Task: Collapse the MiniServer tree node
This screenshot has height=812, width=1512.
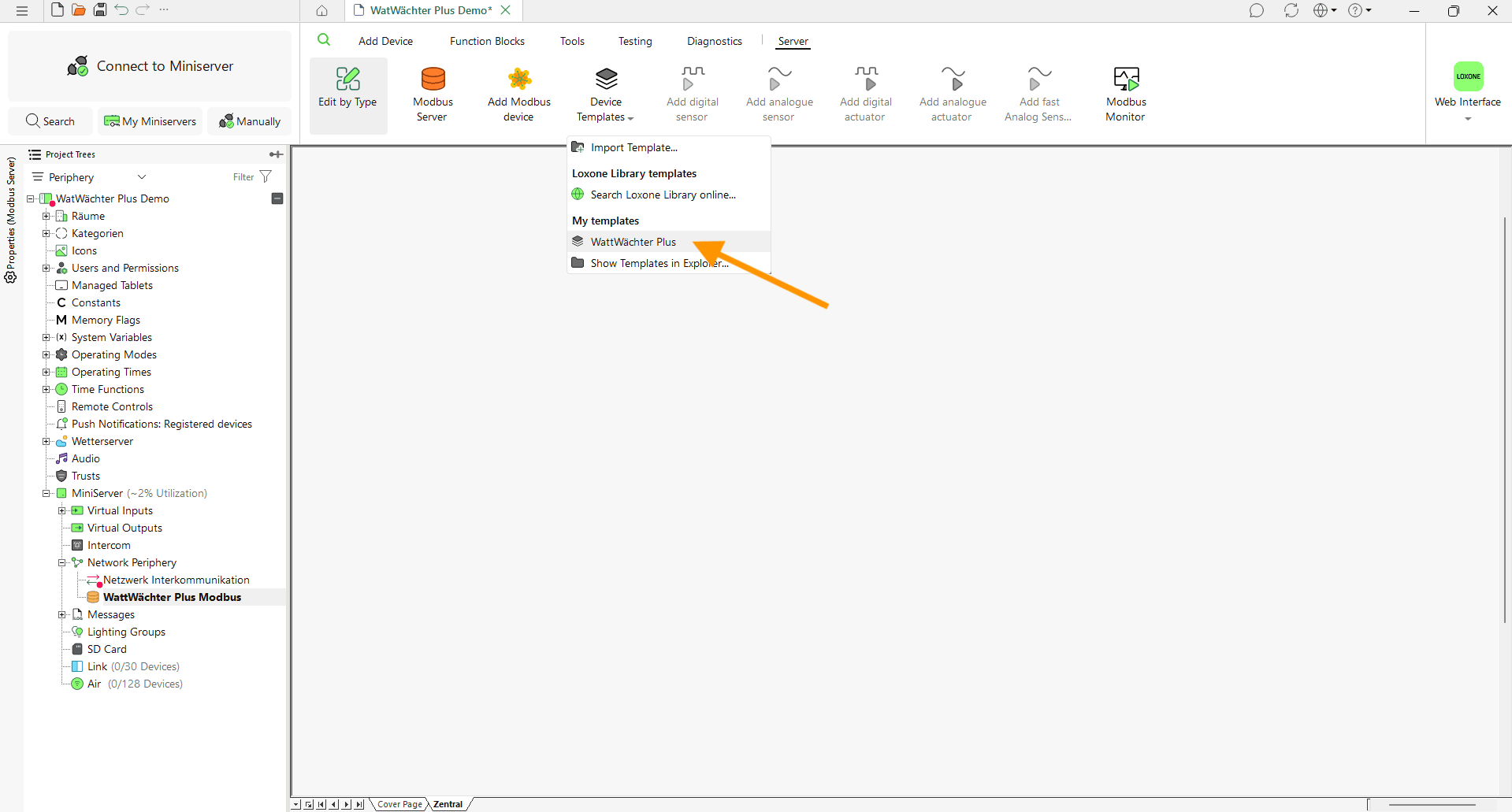Action: [46, 493]
